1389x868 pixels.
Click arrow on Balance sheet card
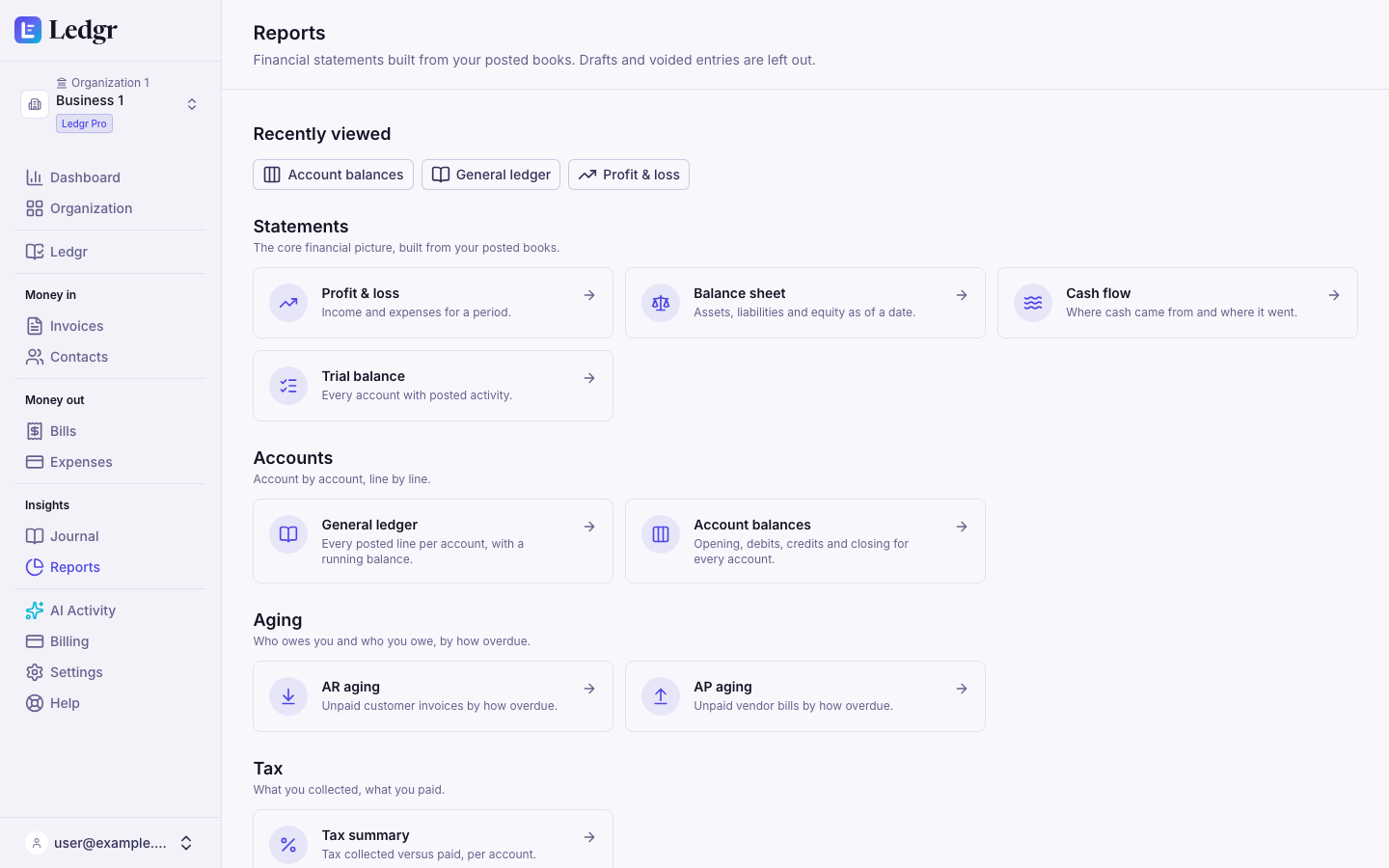coord(962,295)
